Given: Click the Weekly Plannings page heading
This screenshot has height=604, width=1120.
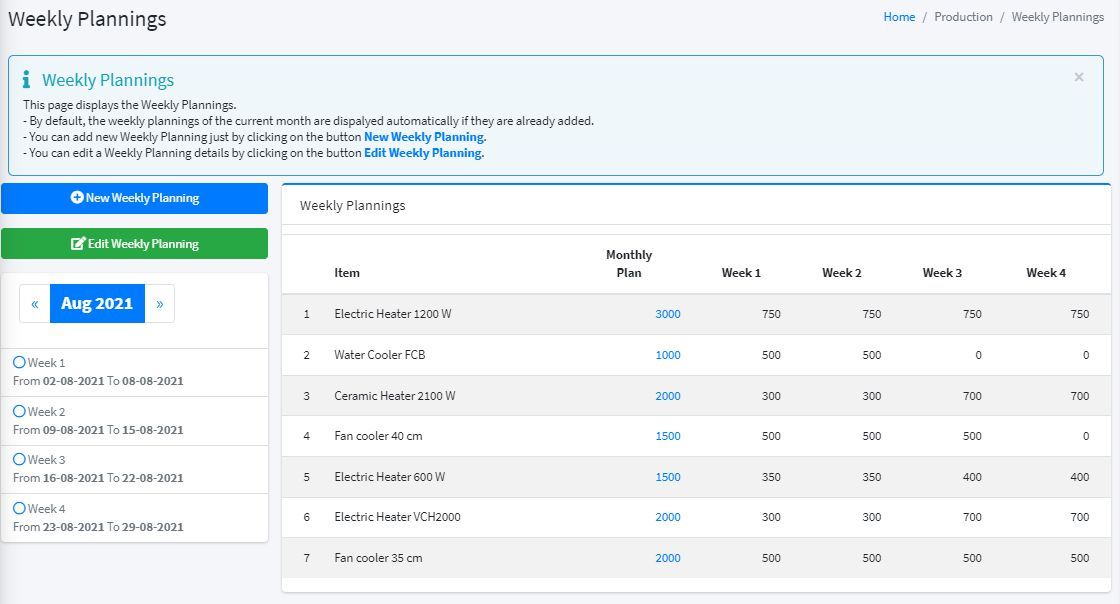Looking at the screenshot, I should pos(87,19).
